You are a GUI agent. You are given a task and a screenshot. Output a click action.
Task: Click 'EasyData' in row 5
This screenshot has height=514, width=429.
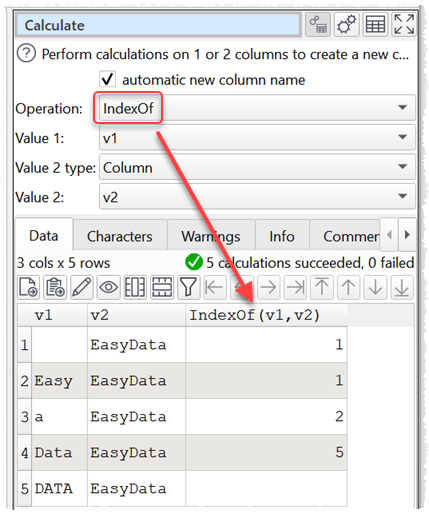tap(136, 488)
